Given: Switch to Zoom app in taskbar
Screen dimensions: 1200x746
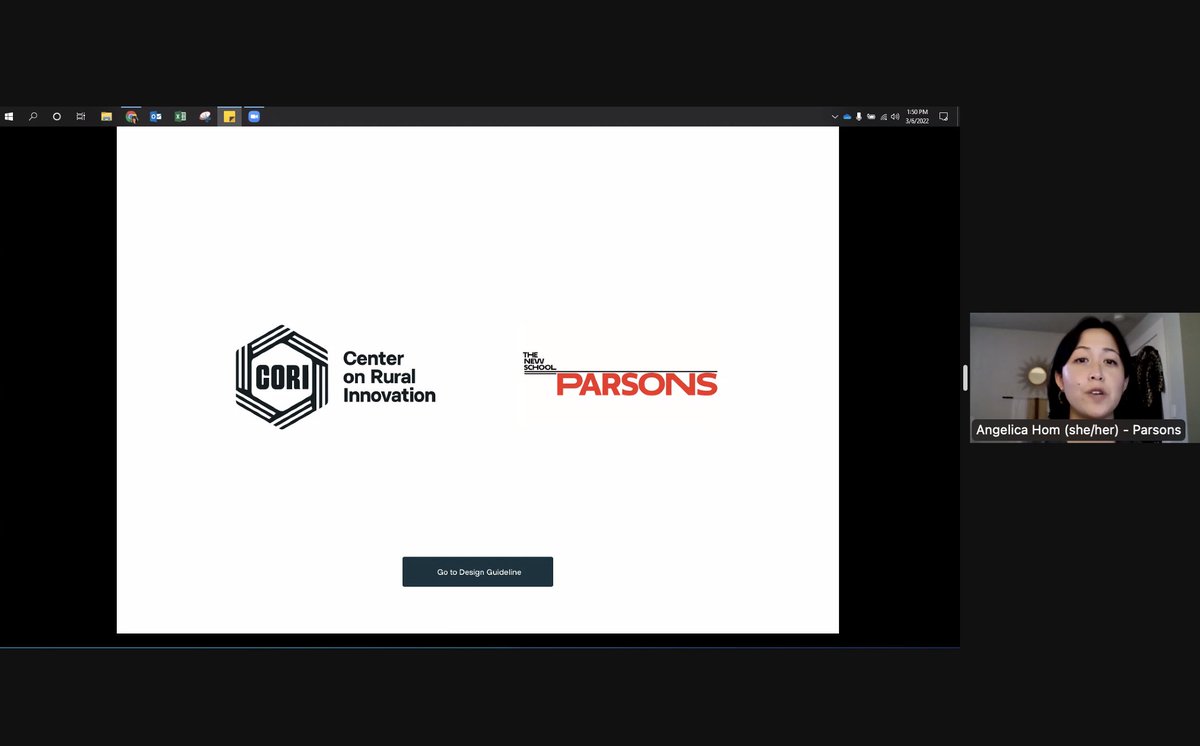Looking at the screenshot, I should pyautogui.click(x=254, y=117).
